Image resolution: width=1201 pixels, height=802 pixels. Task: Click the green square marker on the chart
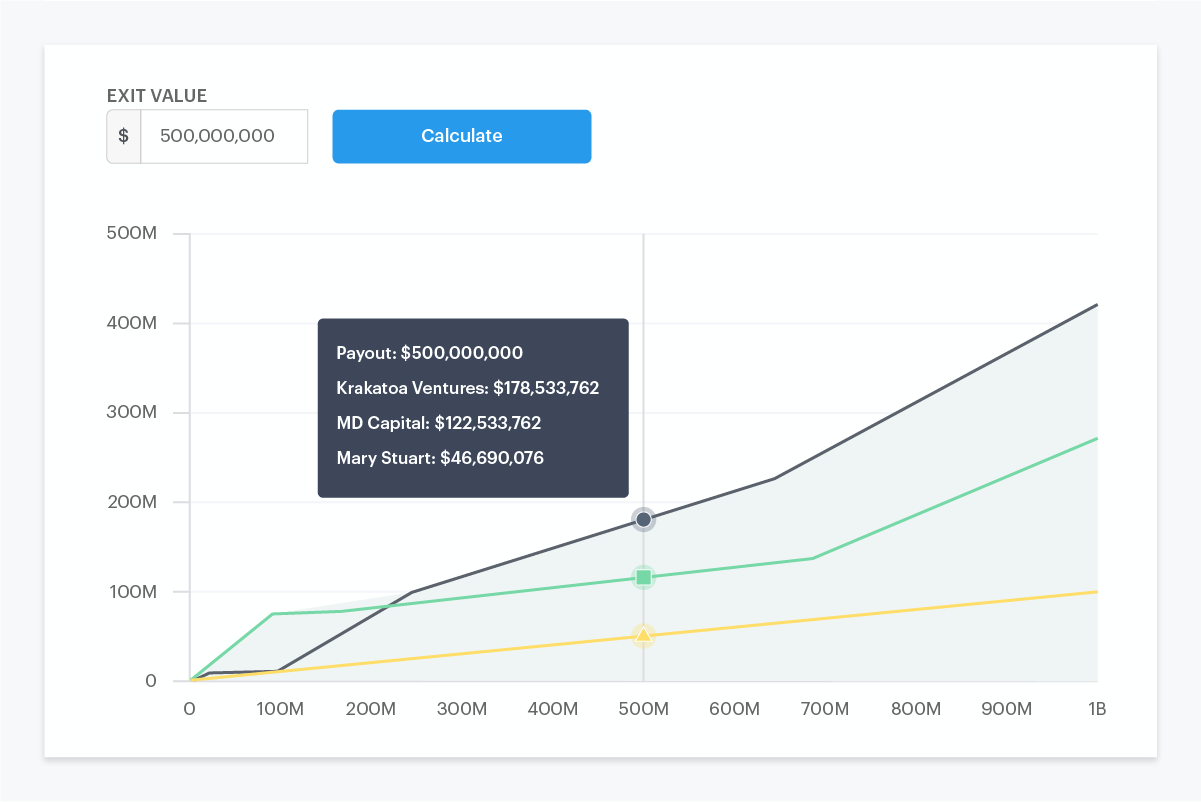click(x=643, y=577)
